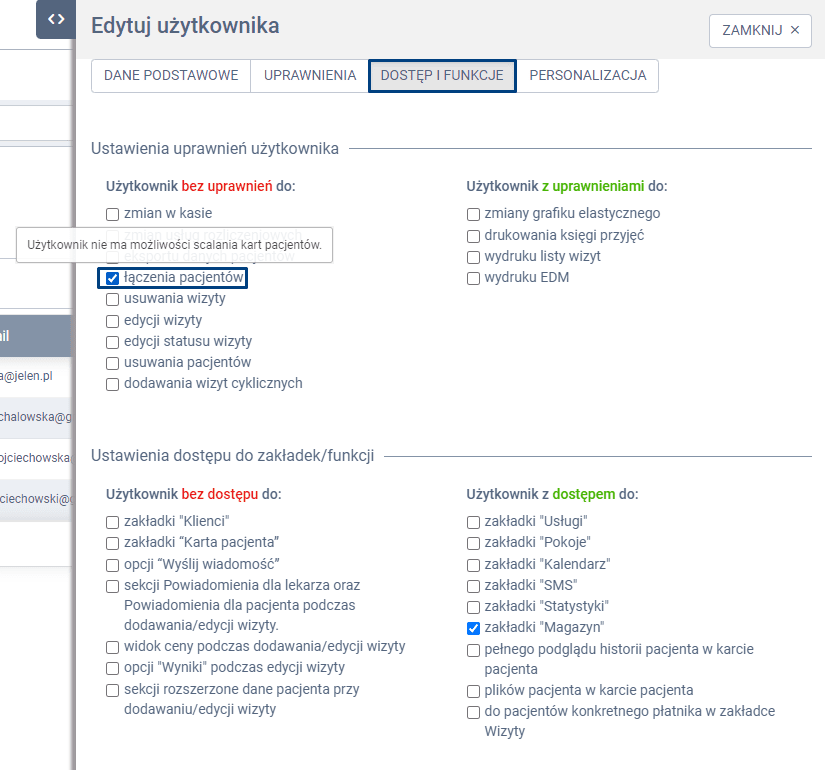The height and width of the screenshot is (770, 825).
Task: Uncheck the zakładki "Magazyn" checkbox
Action: point(473,628)
